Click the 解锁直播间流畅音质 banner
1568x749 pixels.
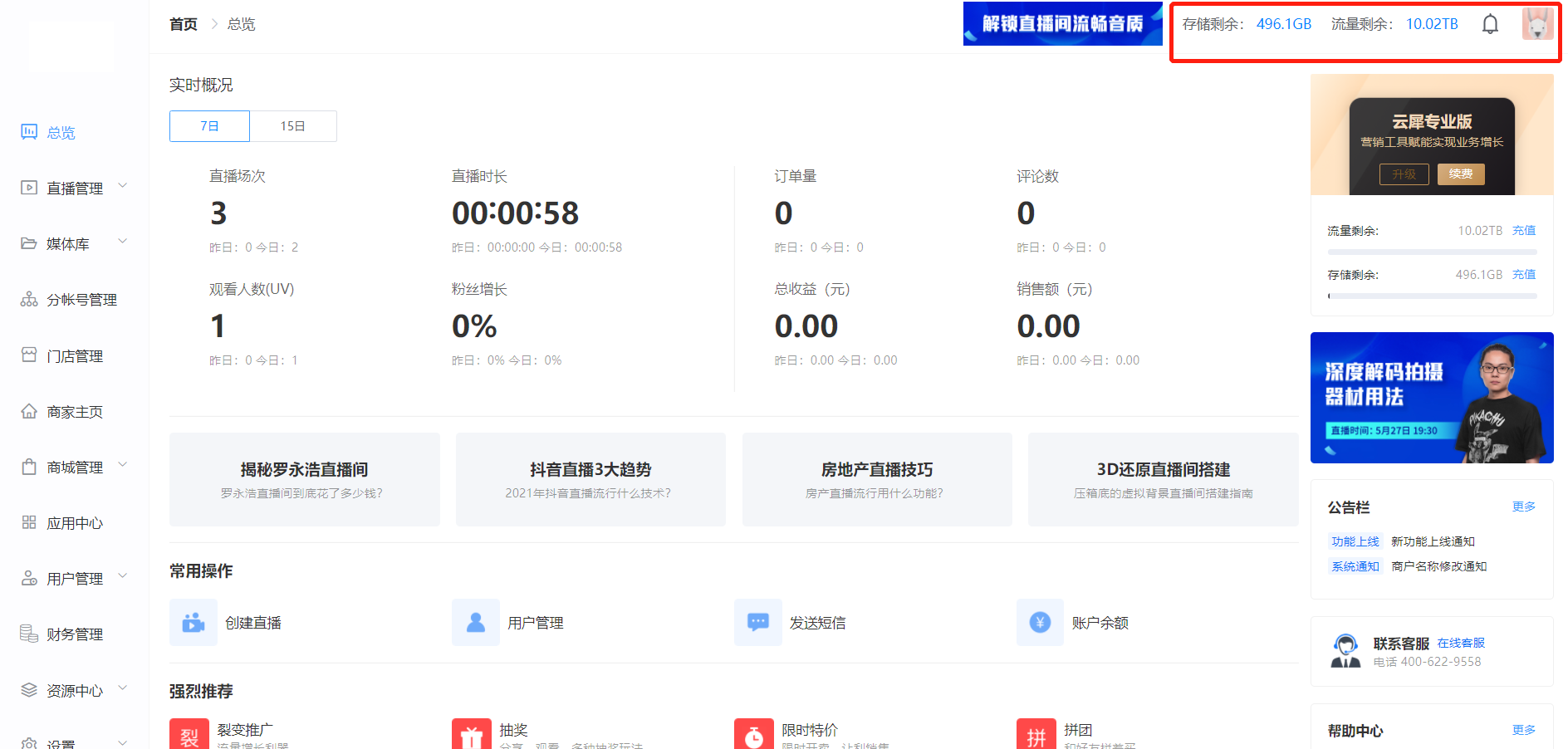1062,23
